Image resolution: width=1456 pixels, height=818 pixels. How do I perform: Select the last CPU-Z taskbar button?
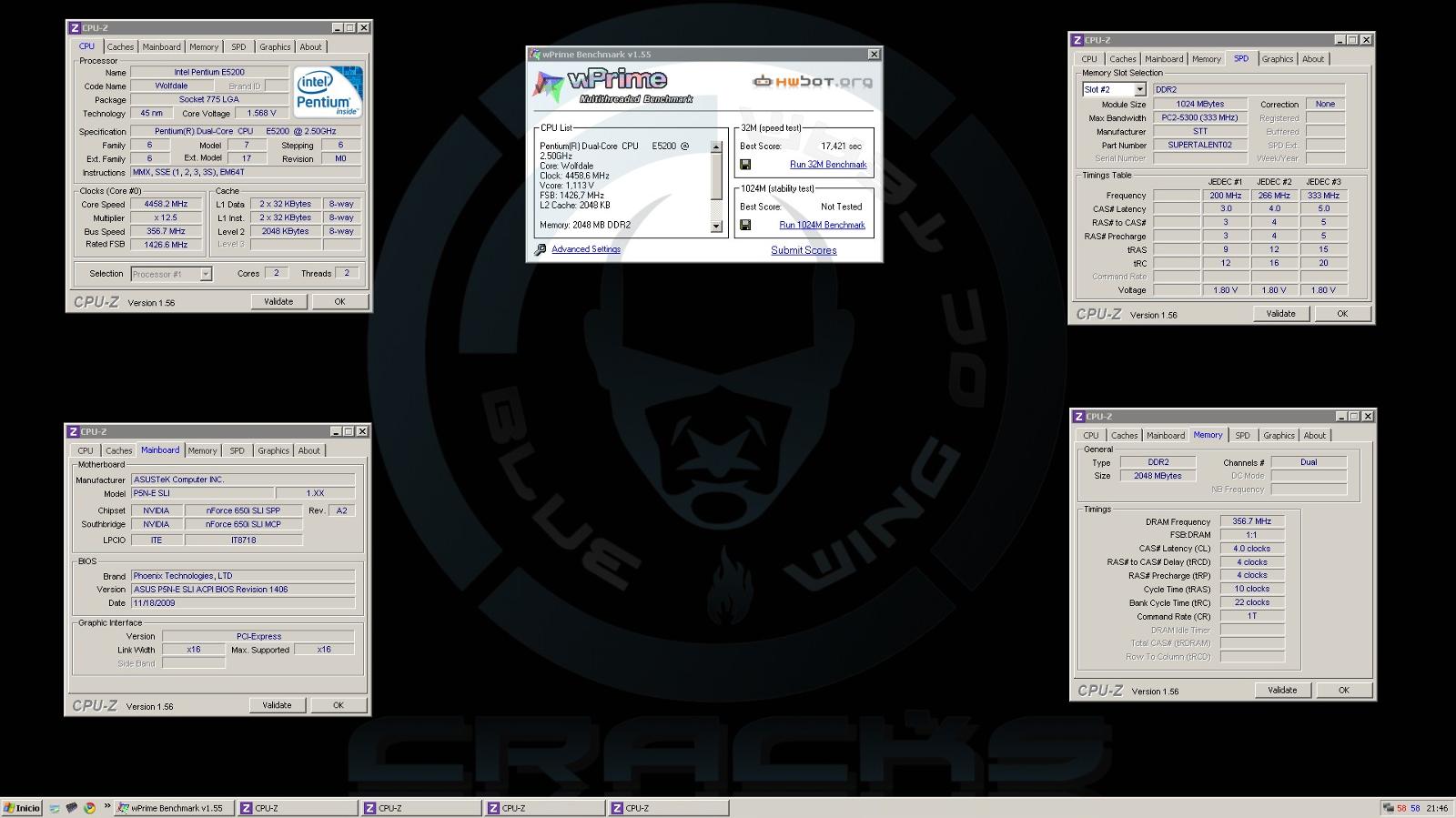pos(669,808)
